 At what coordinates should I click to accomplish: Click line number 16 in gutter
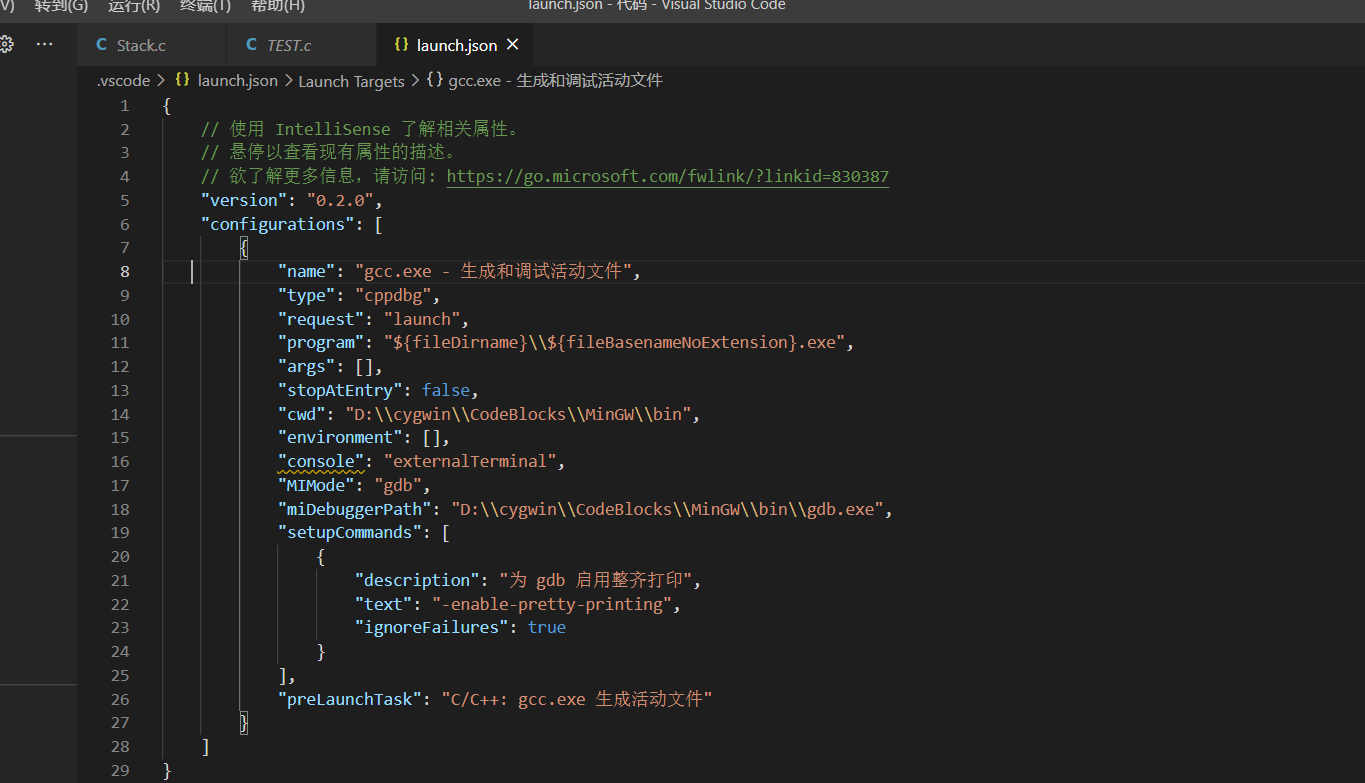pos(120,462)
